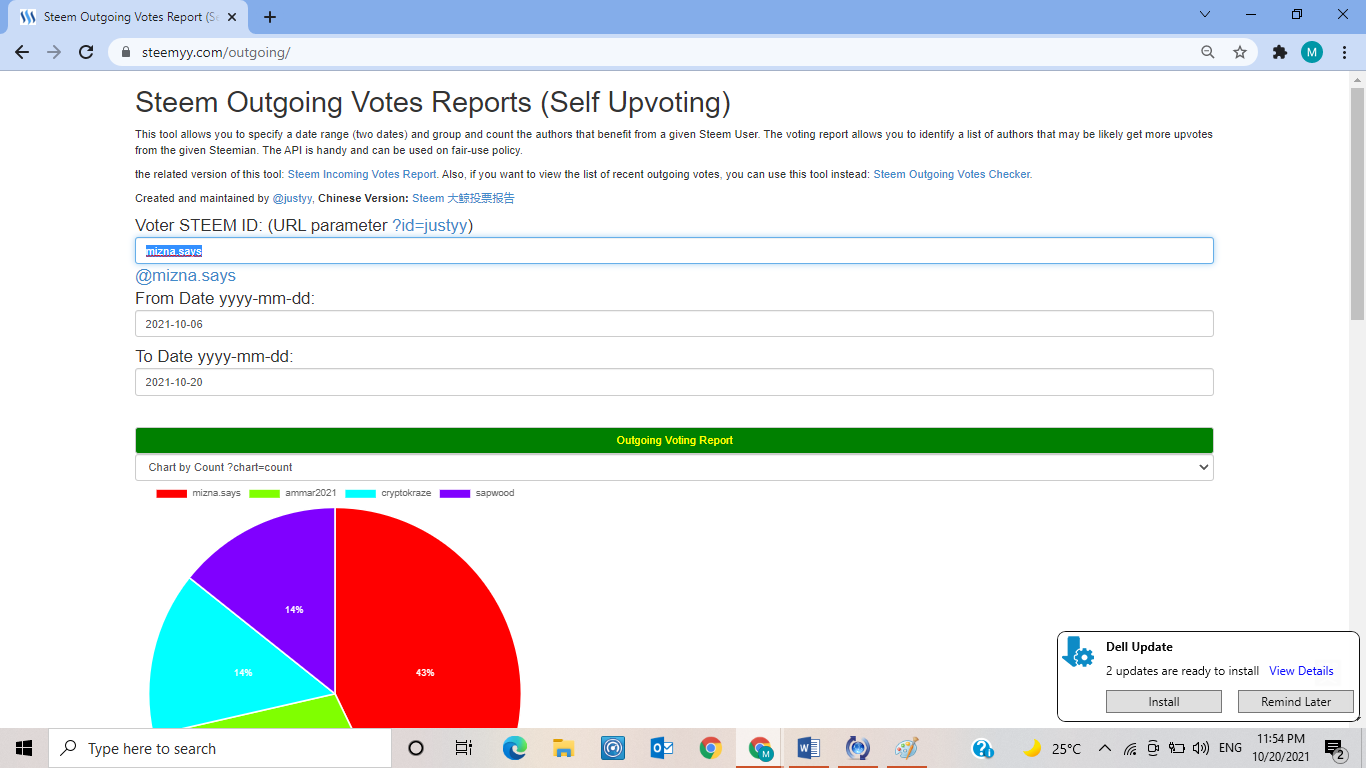Click the Voter STEEM ID input field
This screenshot has width=1366, height=768.
pos(674,251)
